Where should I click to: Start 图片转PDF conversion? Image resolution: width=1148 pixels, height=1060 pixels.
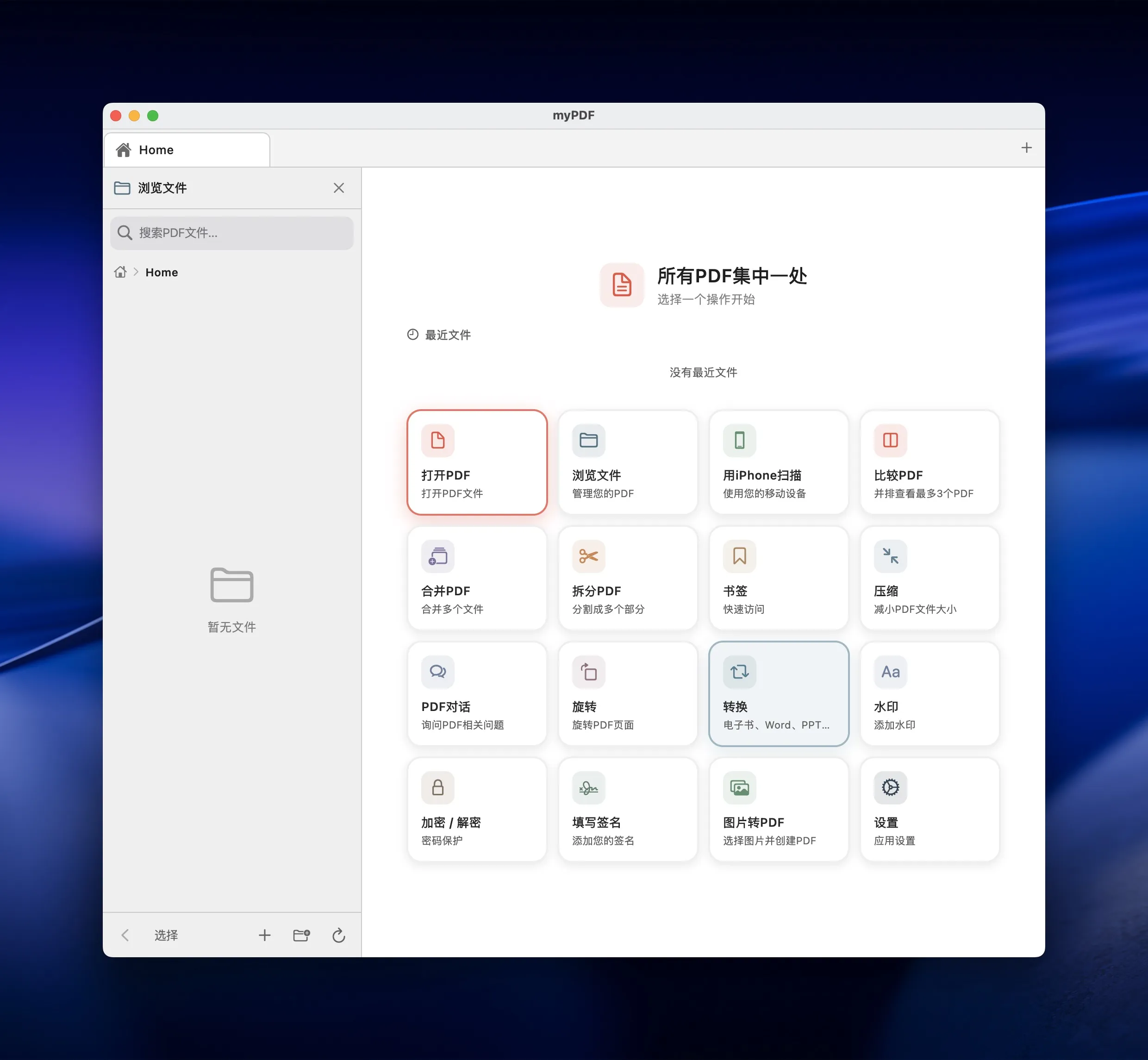pos(779,809)
